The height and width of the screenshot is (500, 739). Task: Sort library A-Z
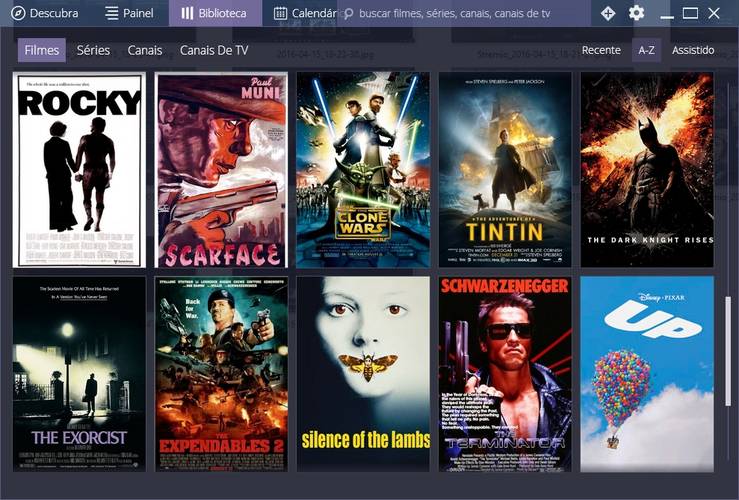[646, 50]
